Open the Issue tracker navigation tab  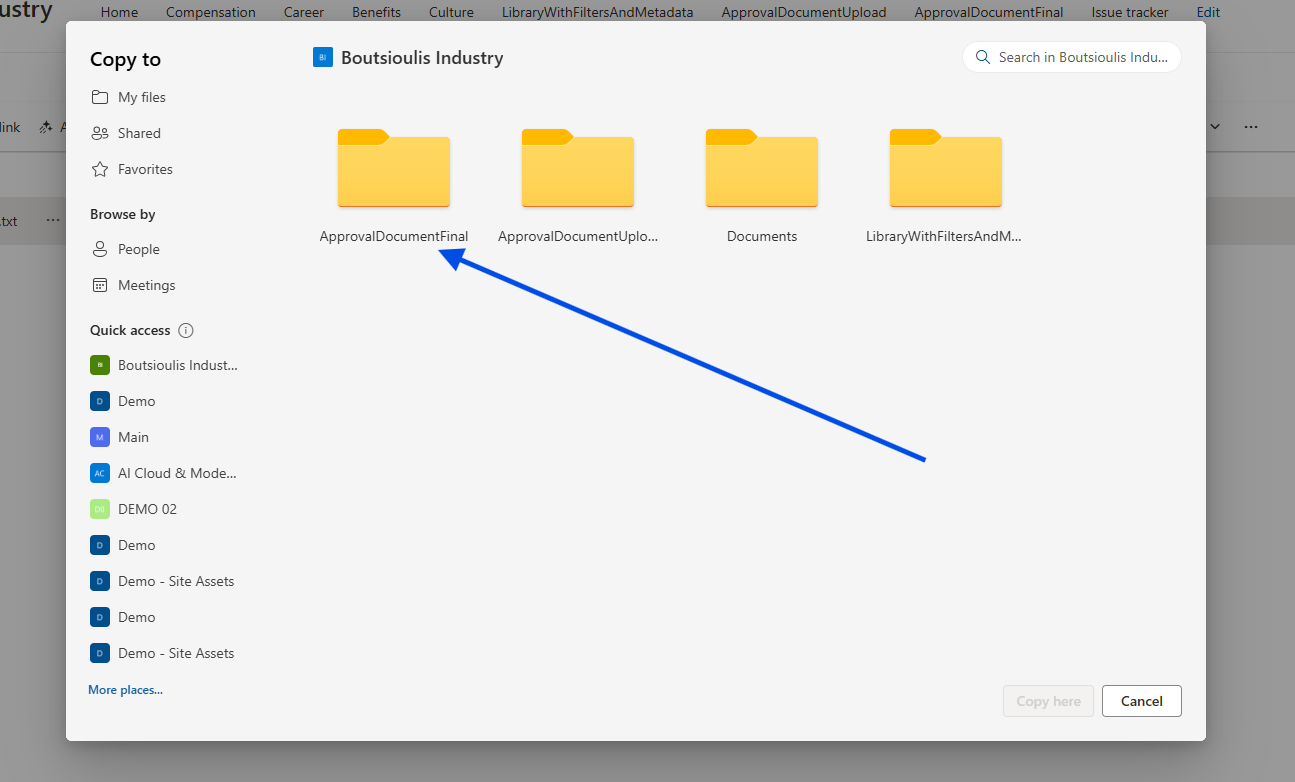tap(1129, 13)
